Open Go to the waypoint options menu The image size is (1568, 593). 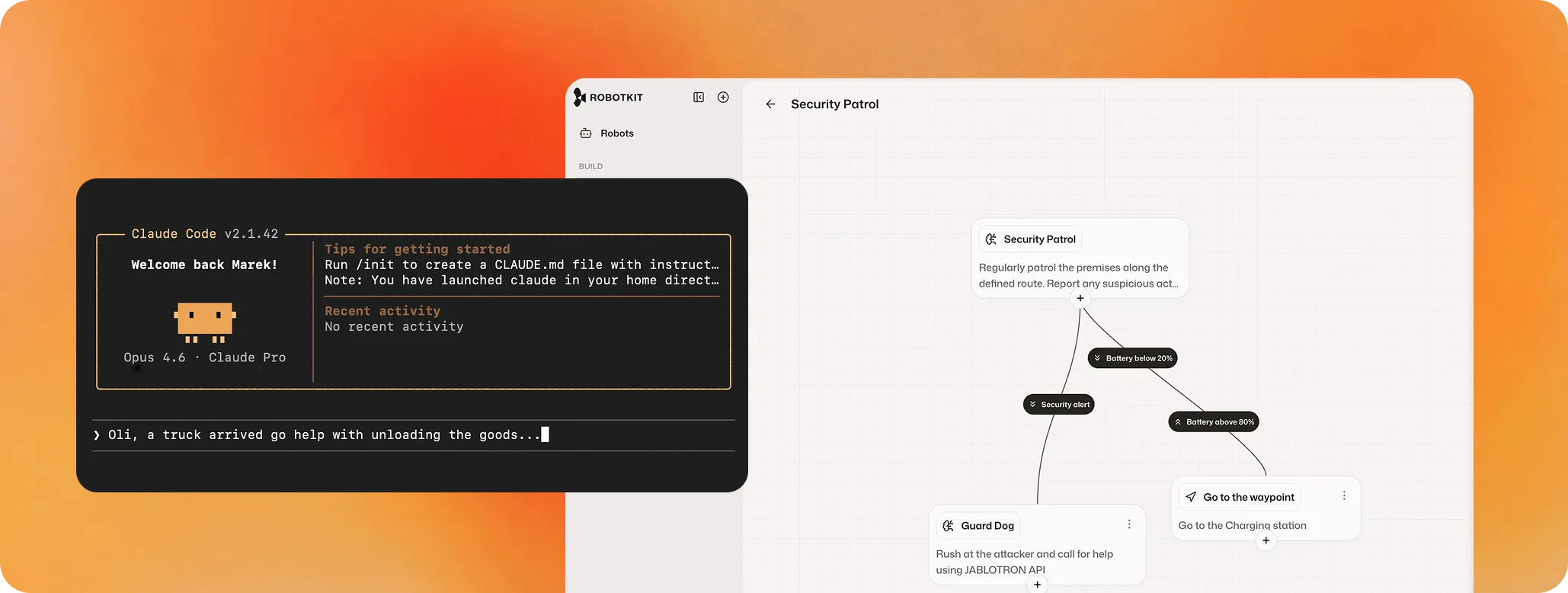pyautogui.click(x=1344, y=495)
